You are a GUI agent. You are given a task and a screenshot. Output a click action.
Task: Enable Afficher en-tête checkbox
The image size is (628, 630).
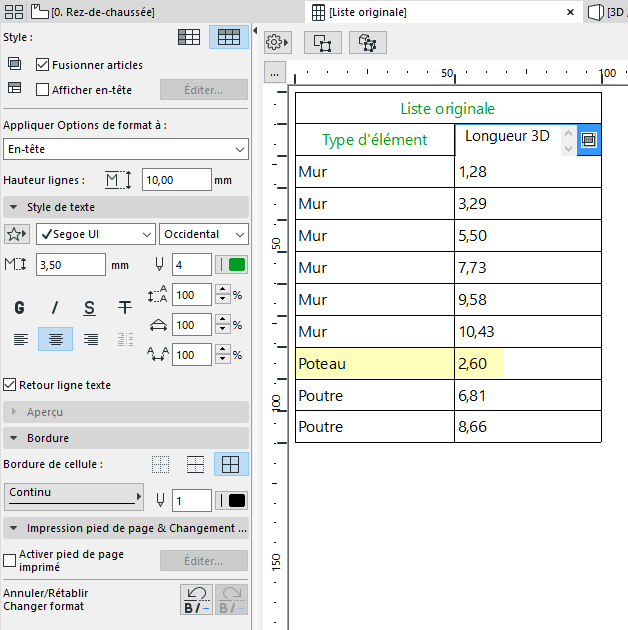point(42,89)
